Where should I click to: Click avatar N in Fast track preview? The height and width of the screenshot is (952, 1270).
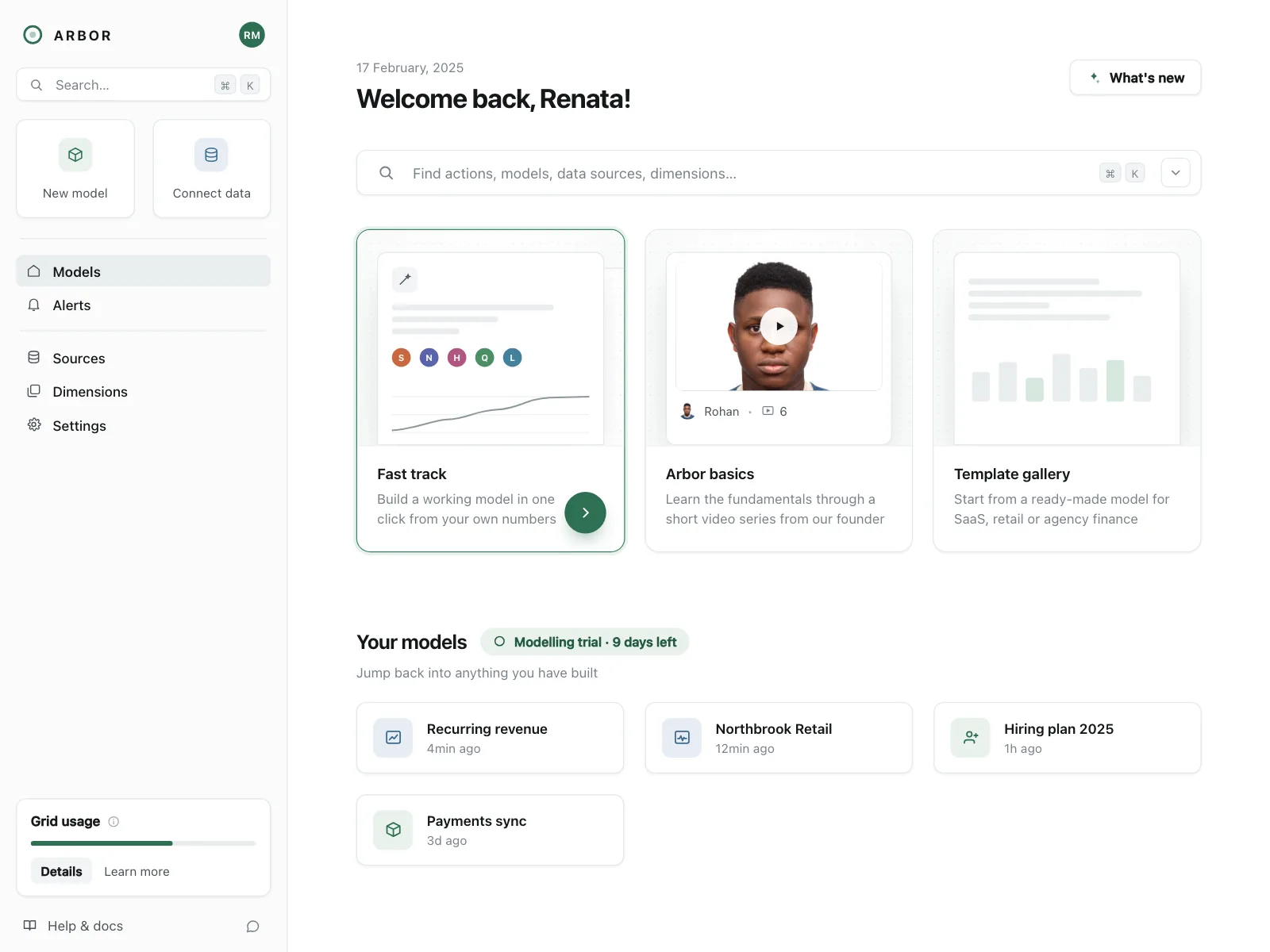429,358
